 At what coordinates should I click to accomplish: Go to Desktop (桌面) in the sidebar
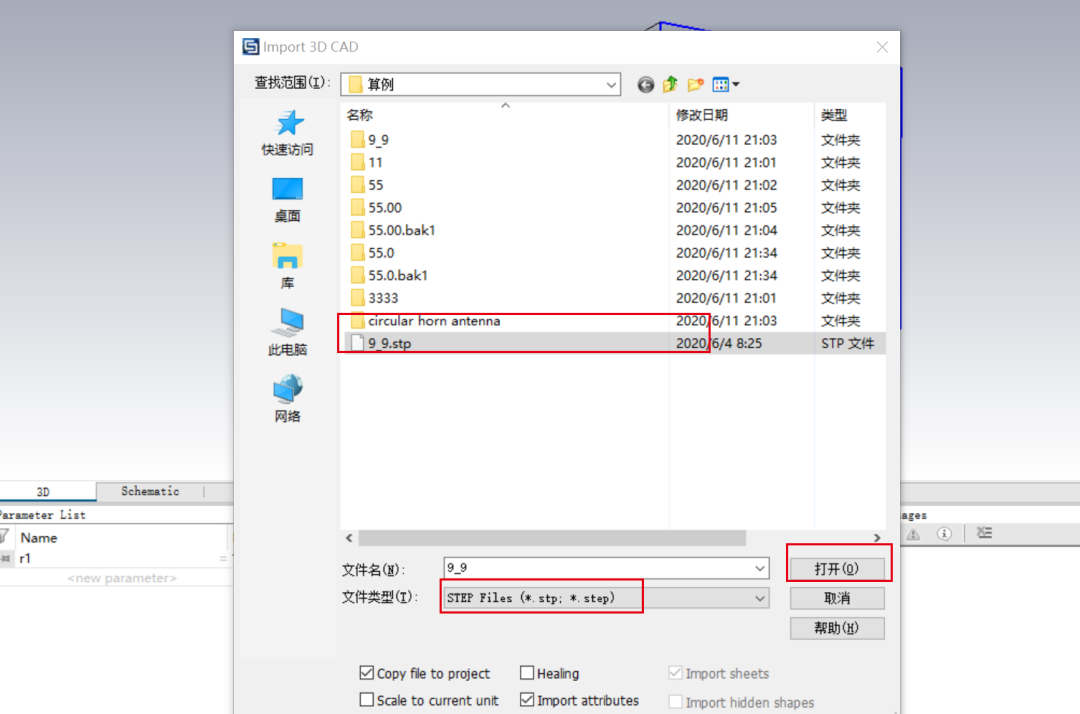[287, 200]
